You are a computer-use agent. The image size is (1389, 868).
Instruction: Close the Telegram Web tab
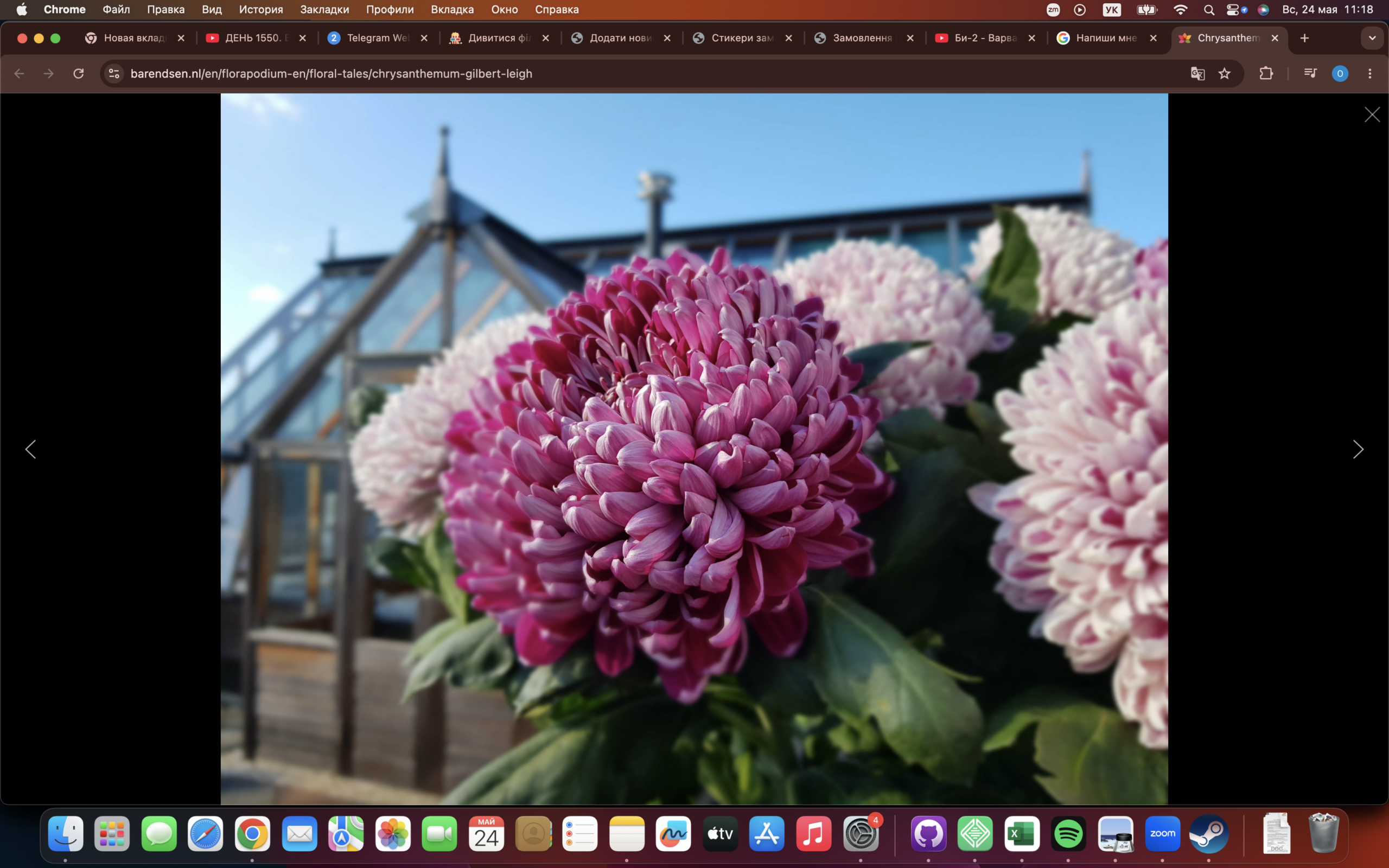[x=424, y=38]
